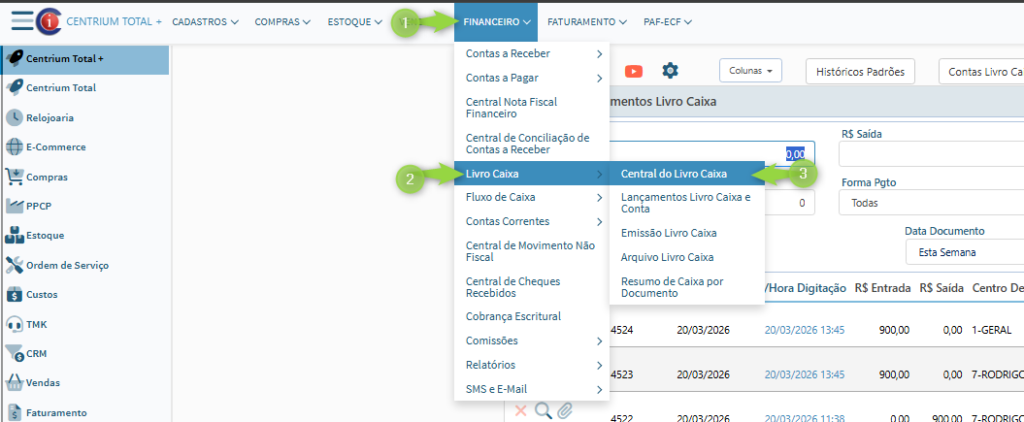Screen dimensions: 1024x422
Task: Click the red X delete icon
Action: (x=521, y=410)
